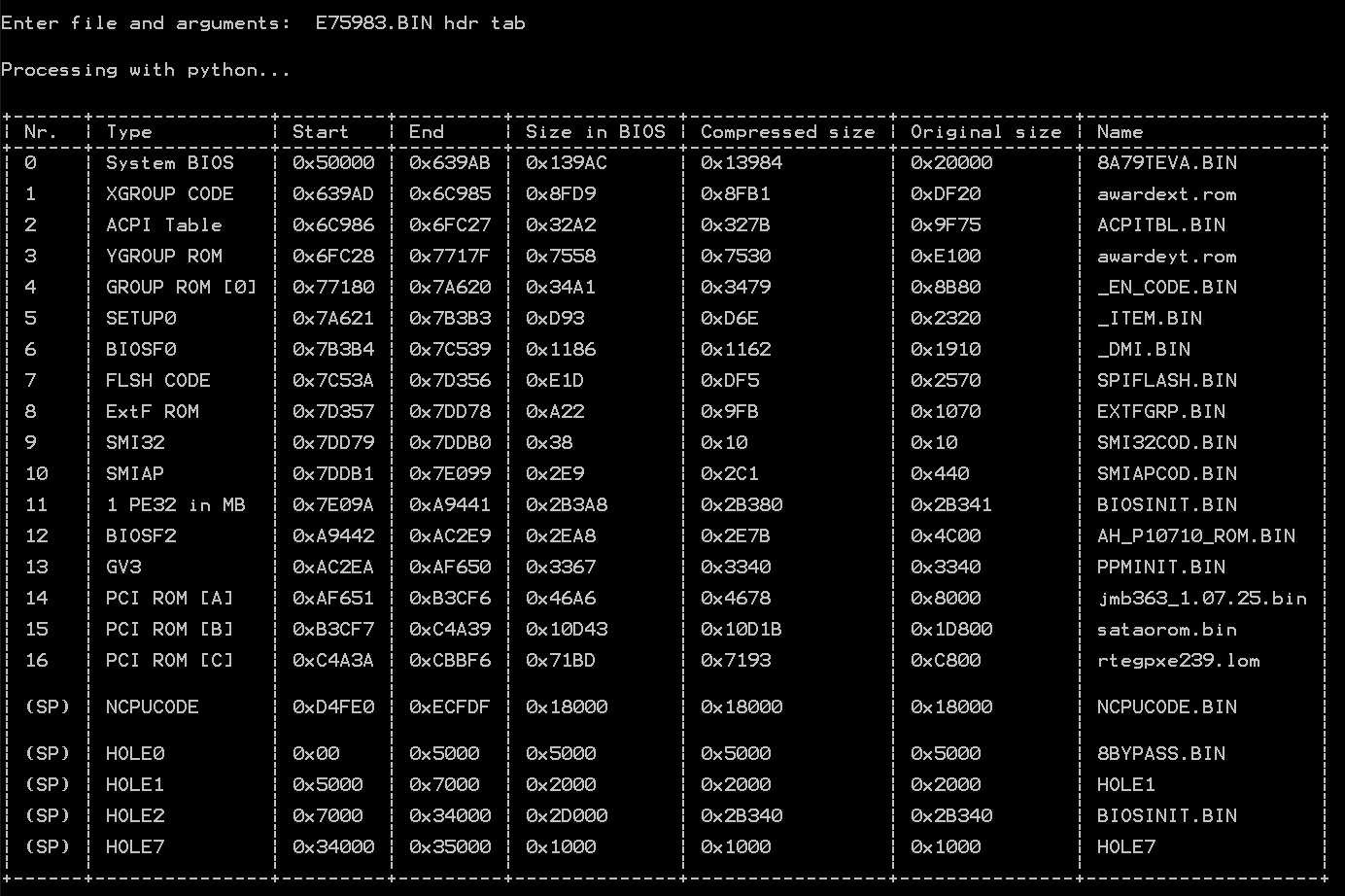The height and width of the screenshot is (896, 1345).
Task: Click the name AH_P10710_ROM.BIN
Action: 1196,536
